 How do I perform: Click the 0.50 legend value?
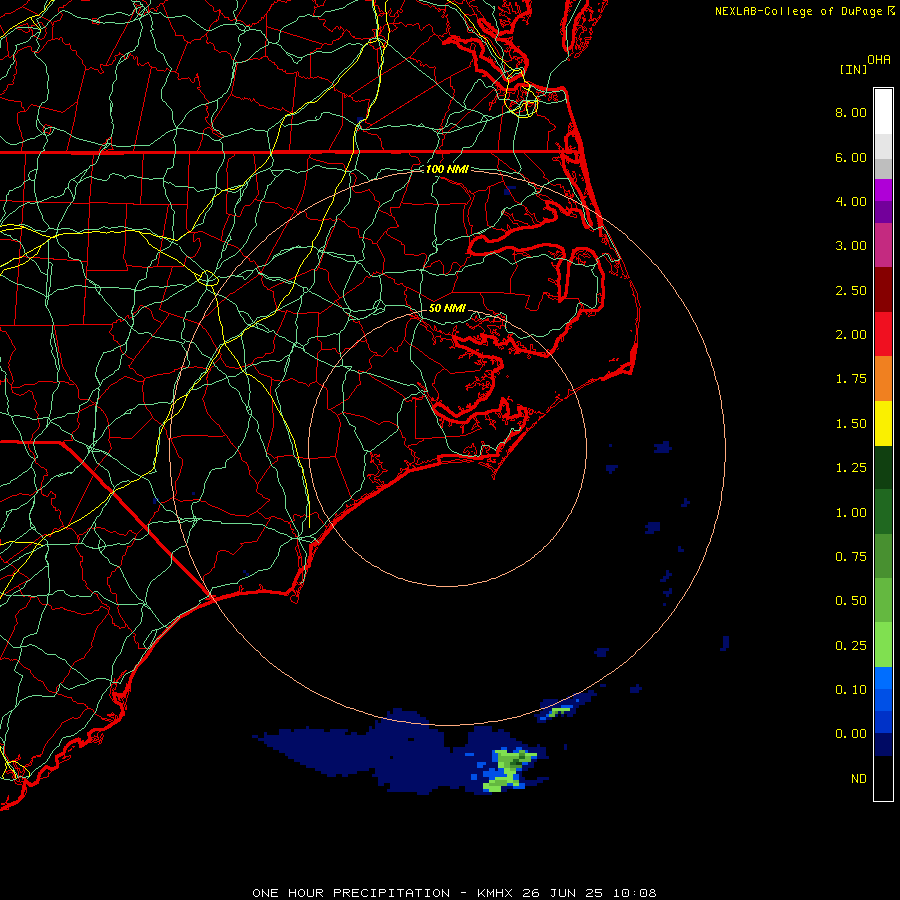tap(851, 601)
